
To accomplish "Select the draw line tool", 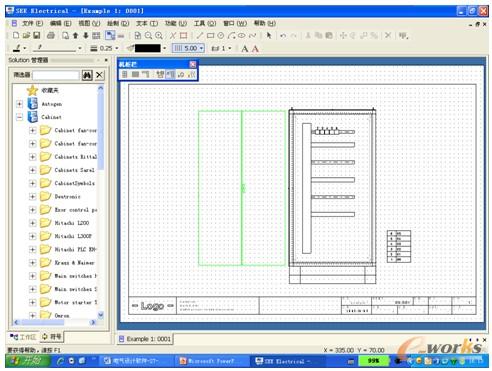I will point(200,35).
